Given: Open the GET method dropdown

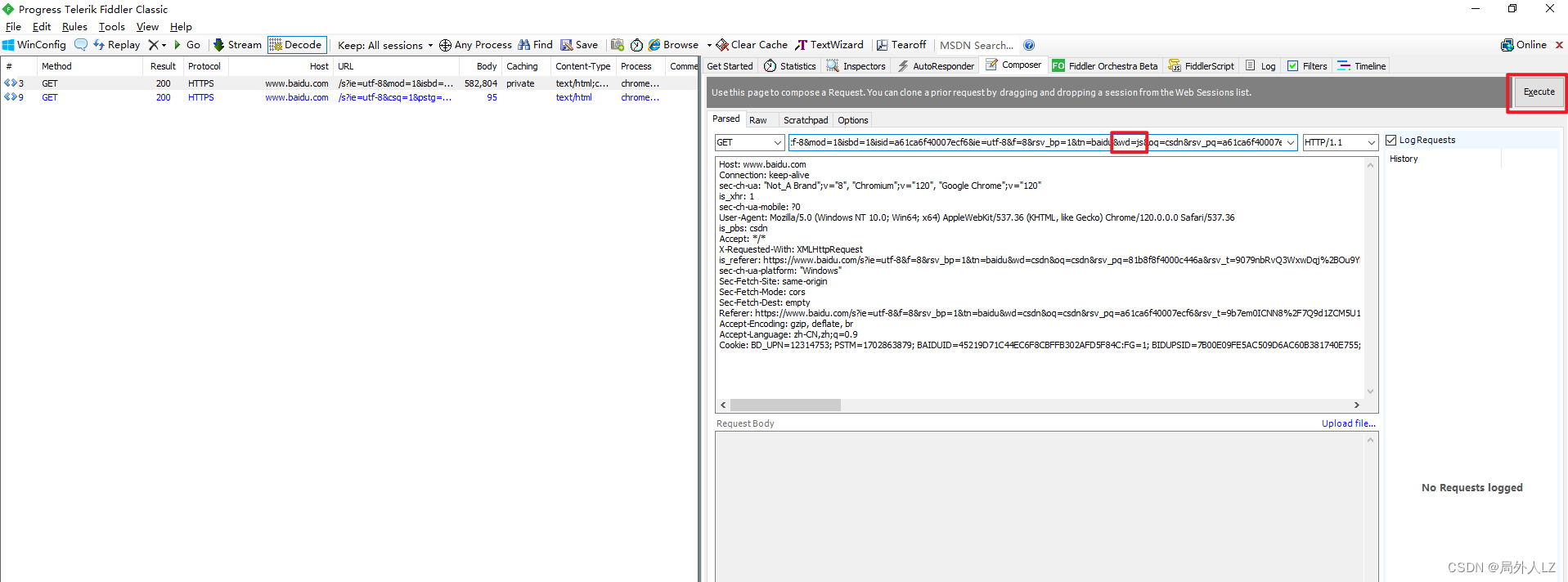Looking at the screenshot, I should point(750,142).
